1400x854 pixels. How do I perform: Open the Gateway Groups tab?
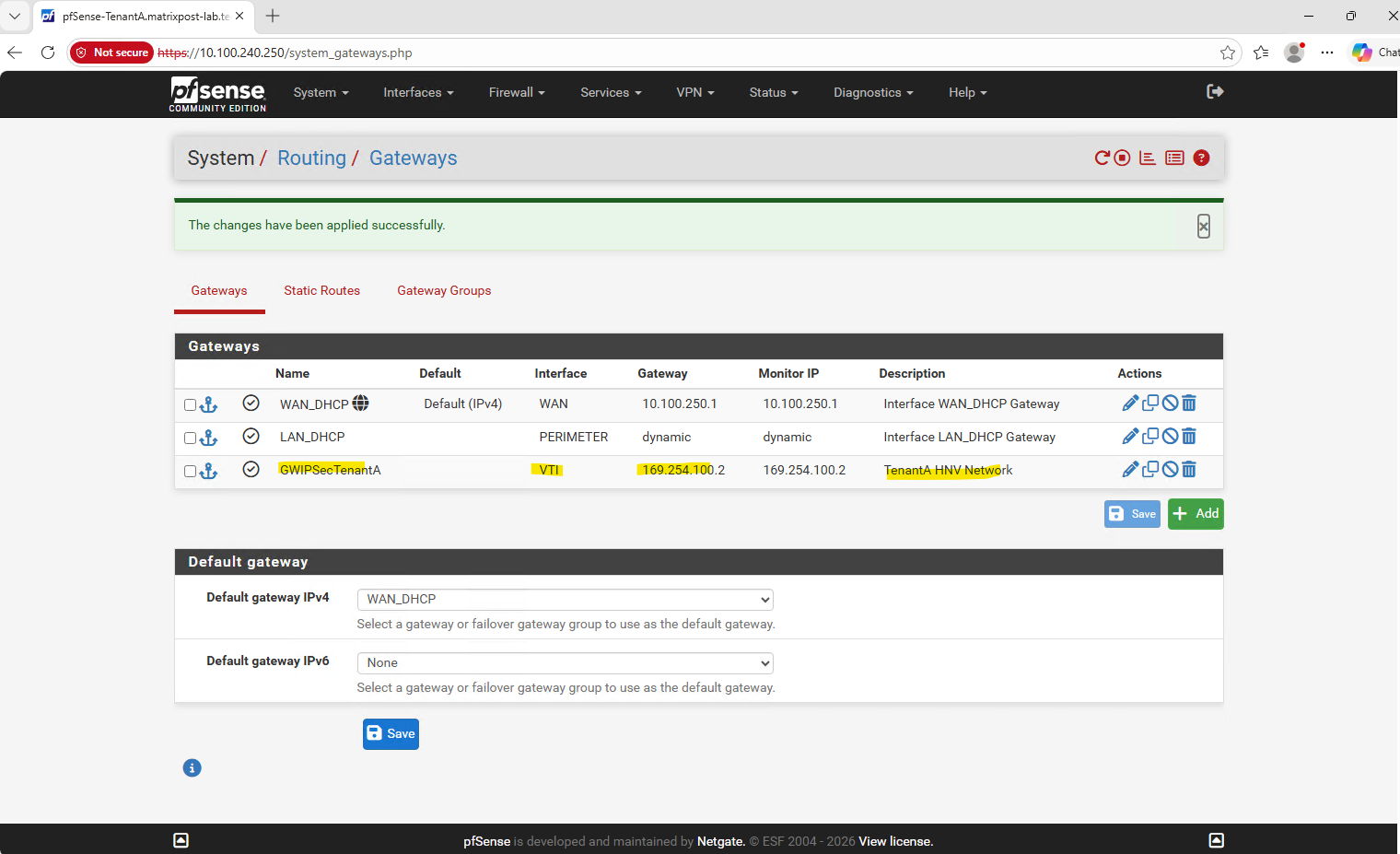point(444,291)
